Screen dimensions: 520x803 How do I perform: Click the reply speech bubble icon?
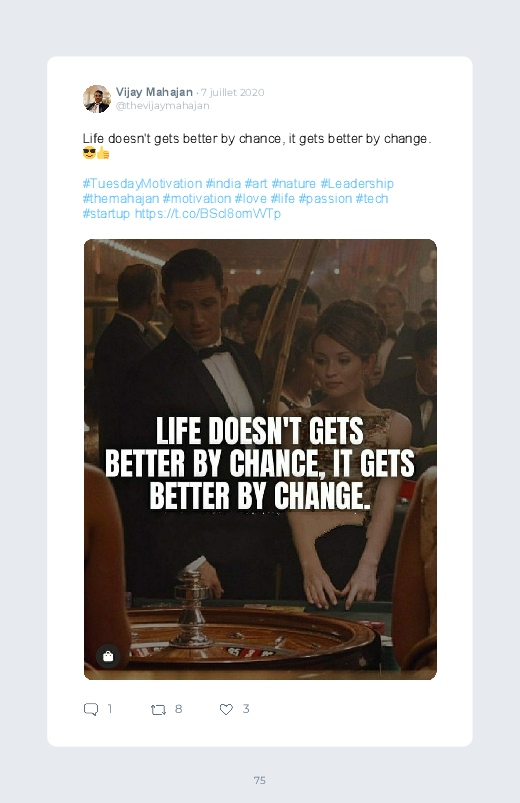tap(91, 709)
